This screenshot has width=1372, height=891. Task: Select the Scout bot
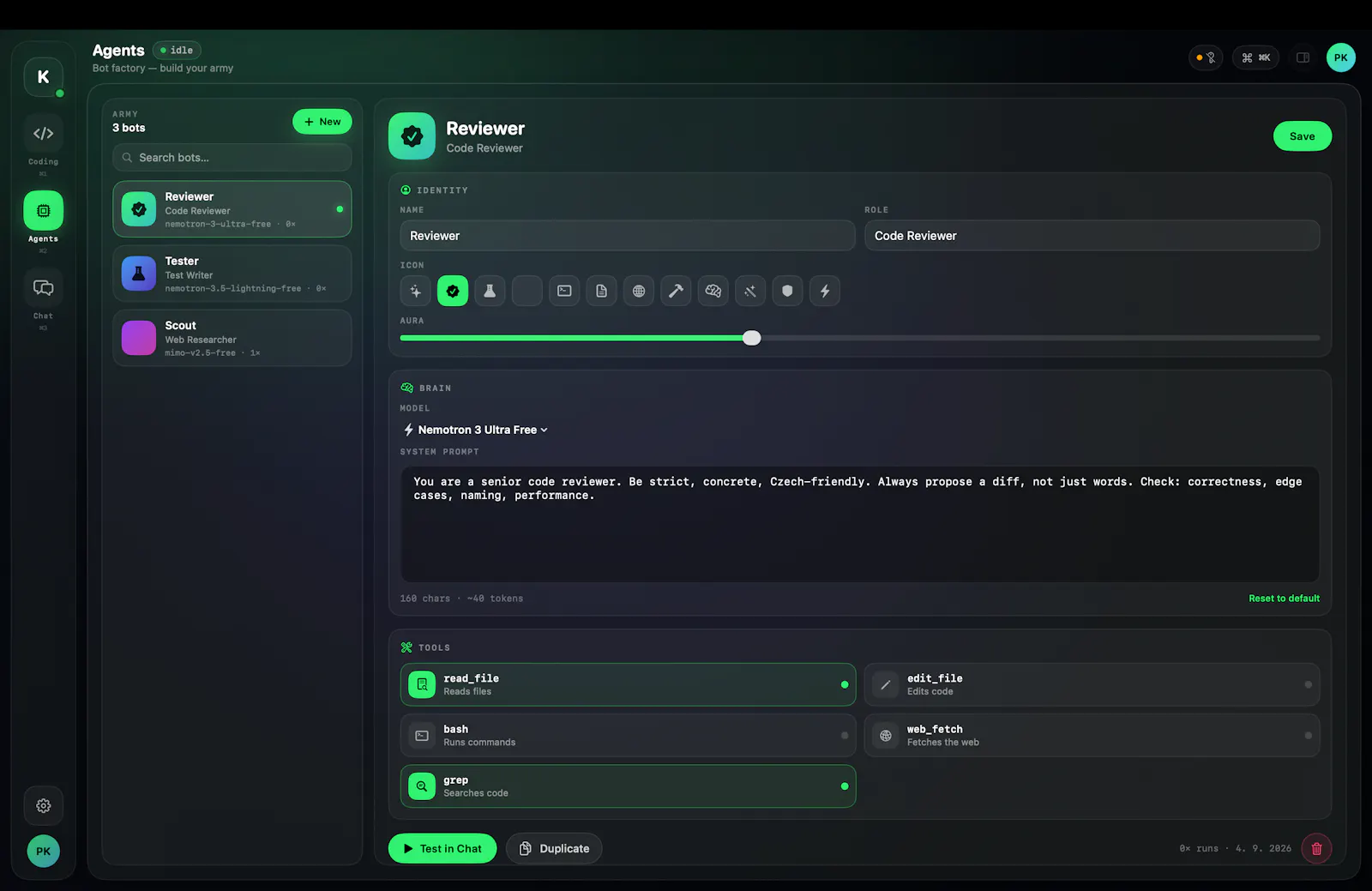pos(232,338)
